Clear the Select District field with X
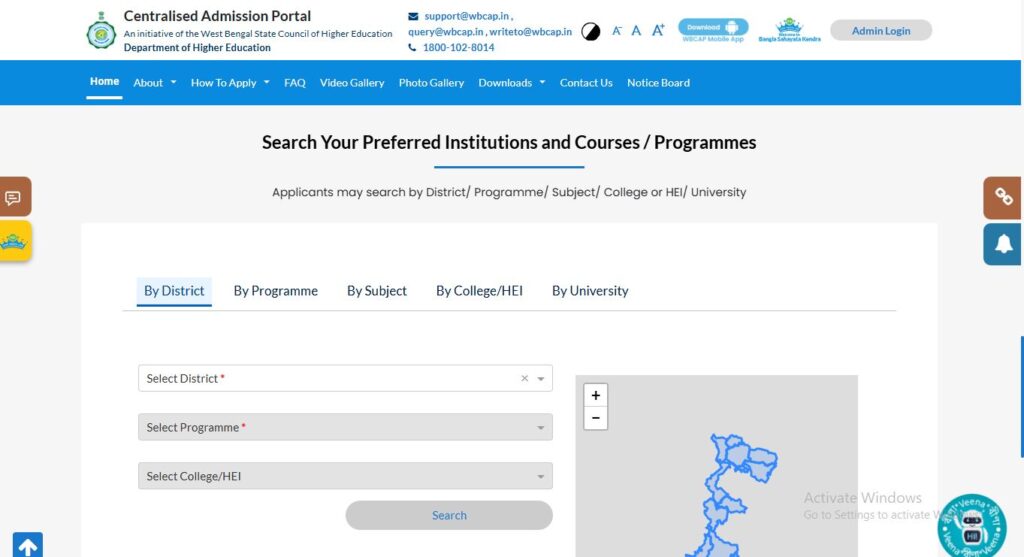This screenshot has width=1024, height=557. point(524,378)
